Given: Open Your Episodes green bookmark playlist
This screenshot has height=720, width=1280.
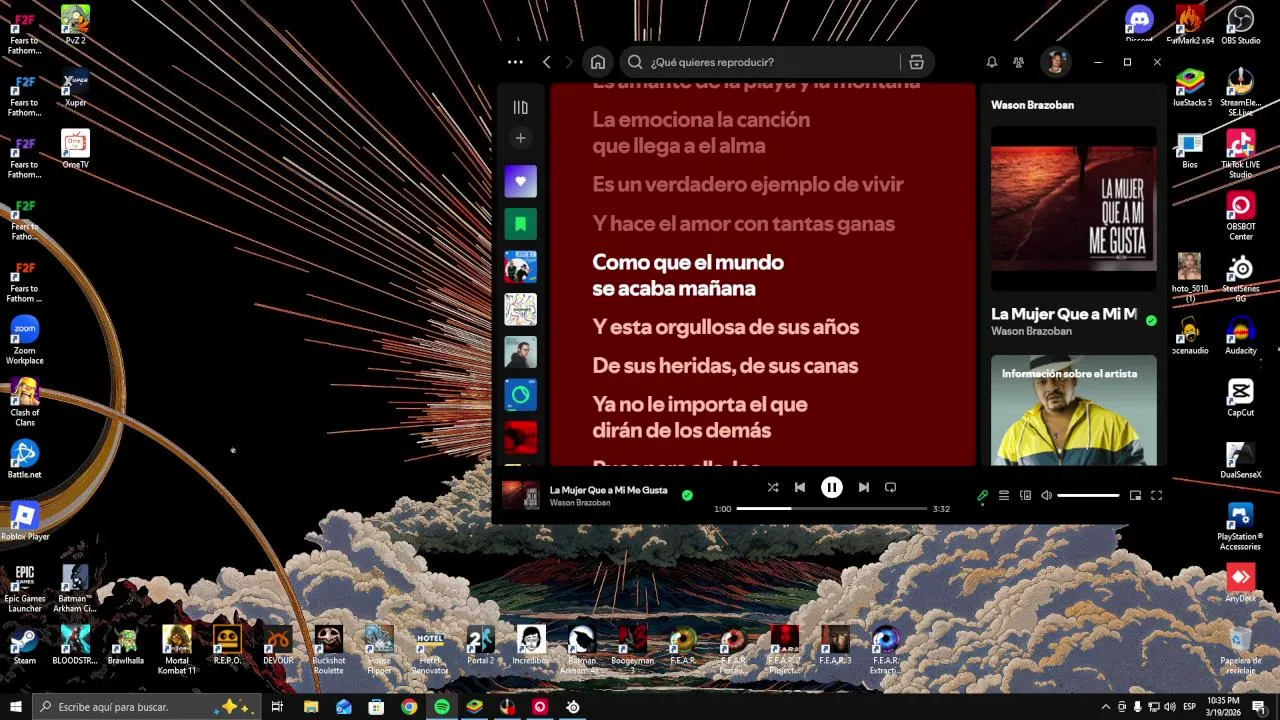Looking at the screenshot, I should (520, 224).
